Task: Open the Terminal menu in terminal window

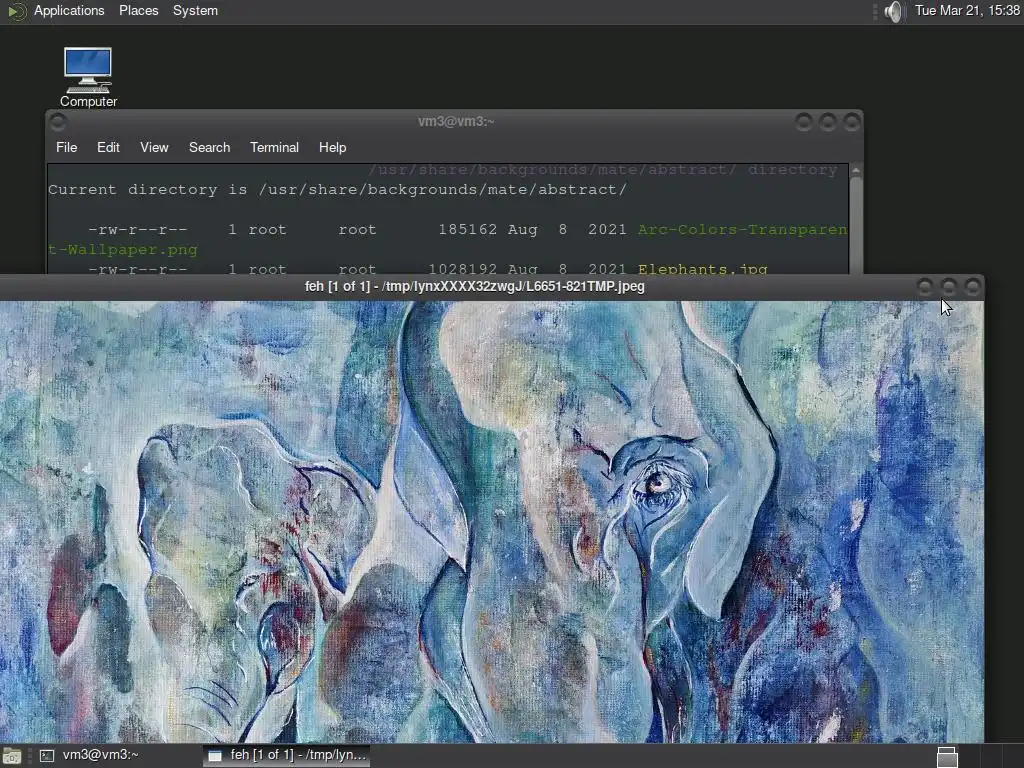Action: pyautogui.click(x=274, y=148)
